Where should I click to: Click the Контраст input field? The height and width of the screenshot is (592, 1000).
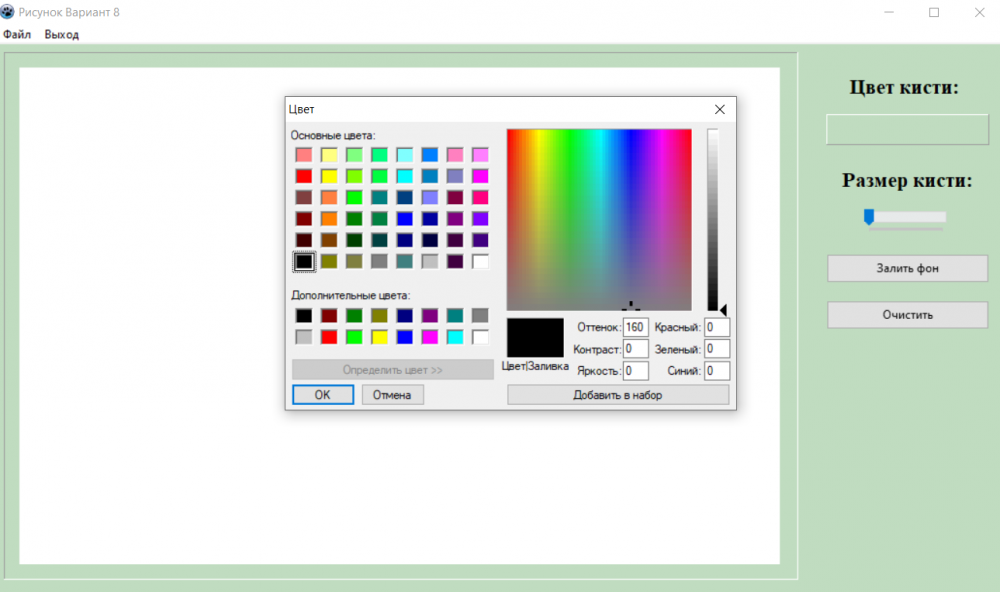coord(636,349)
